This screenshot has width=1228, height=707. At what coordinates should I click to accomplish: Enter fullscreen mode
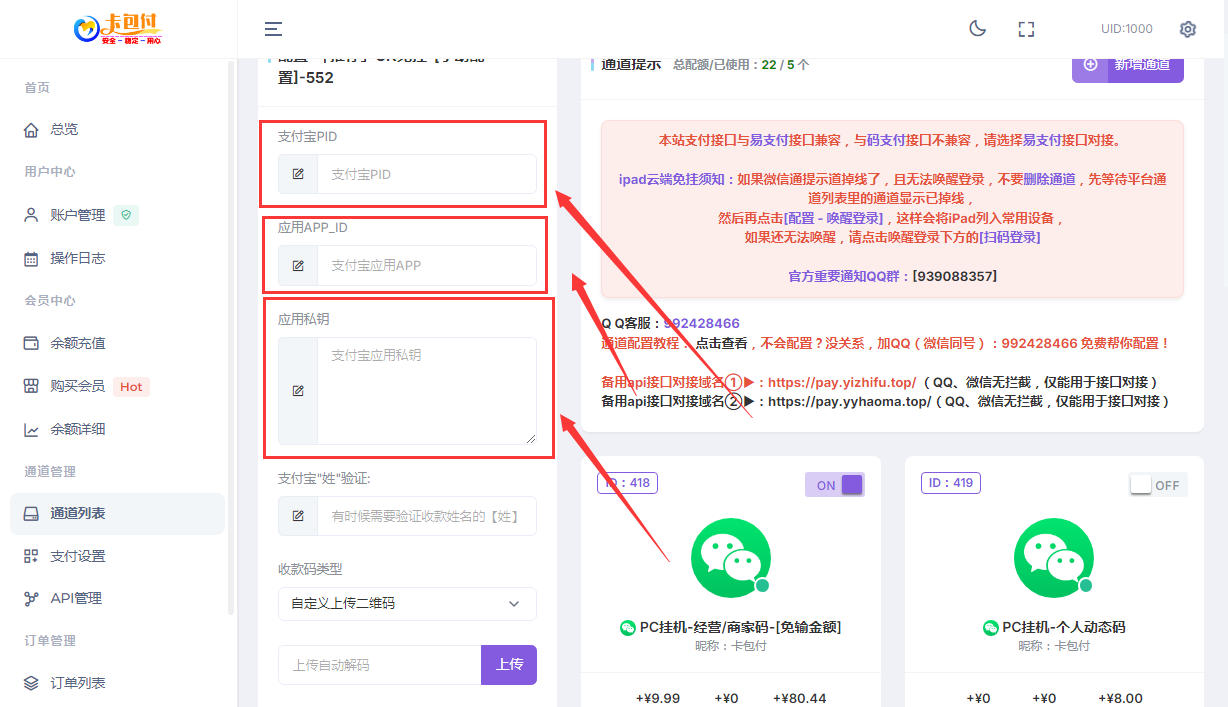[x=1026, y=29]
